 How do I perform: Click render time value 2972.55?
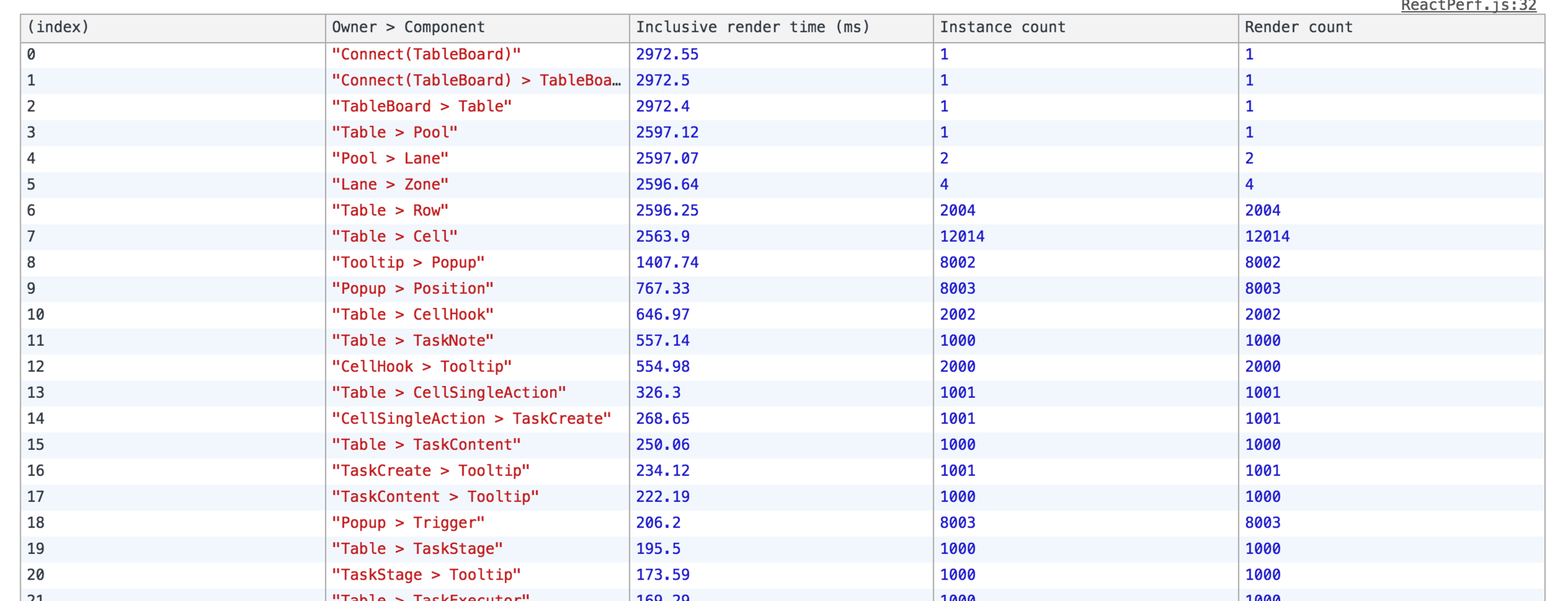point(667,55)
